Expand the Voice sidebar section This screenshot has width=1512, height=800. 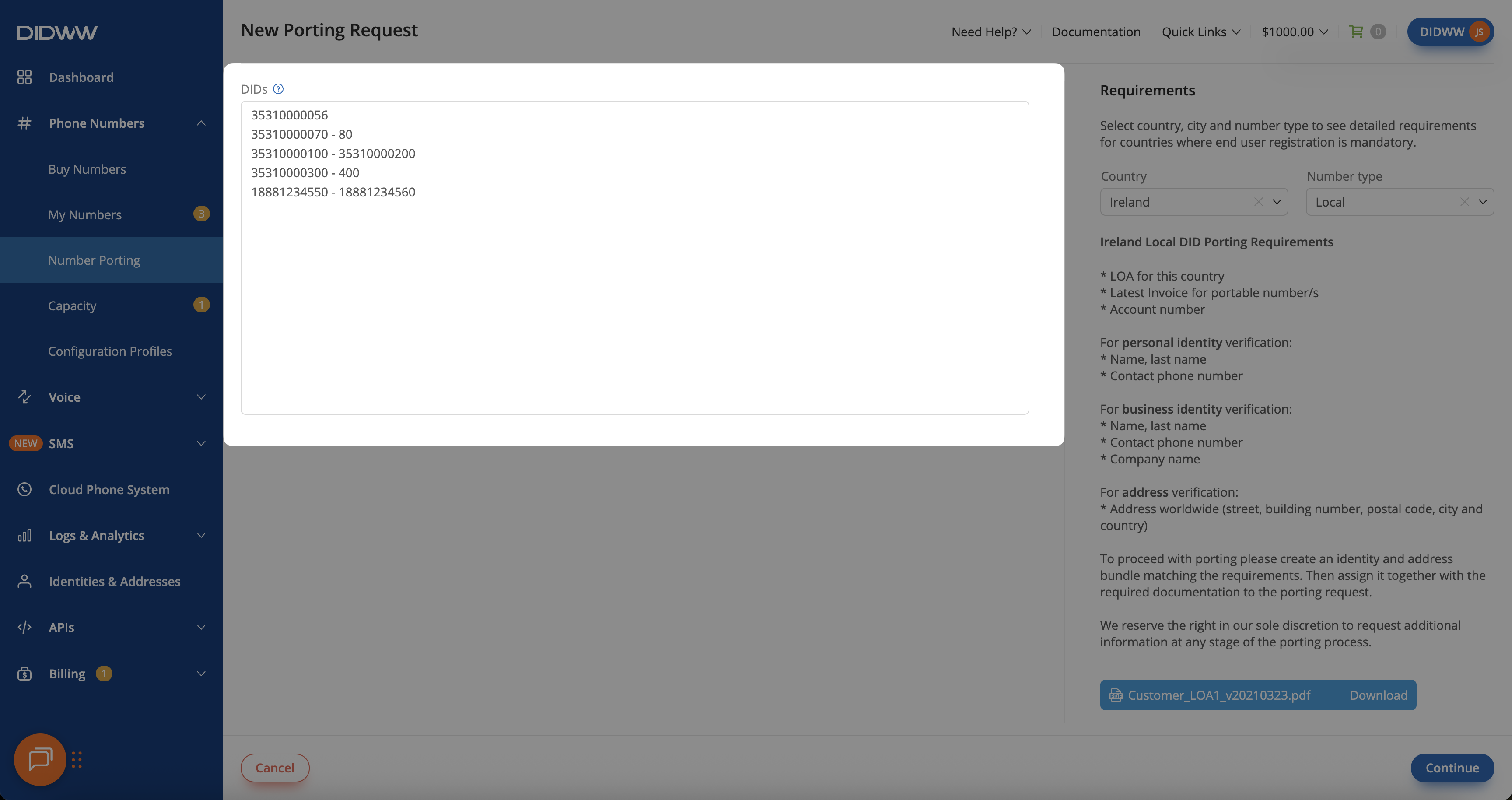click(201, 397)
